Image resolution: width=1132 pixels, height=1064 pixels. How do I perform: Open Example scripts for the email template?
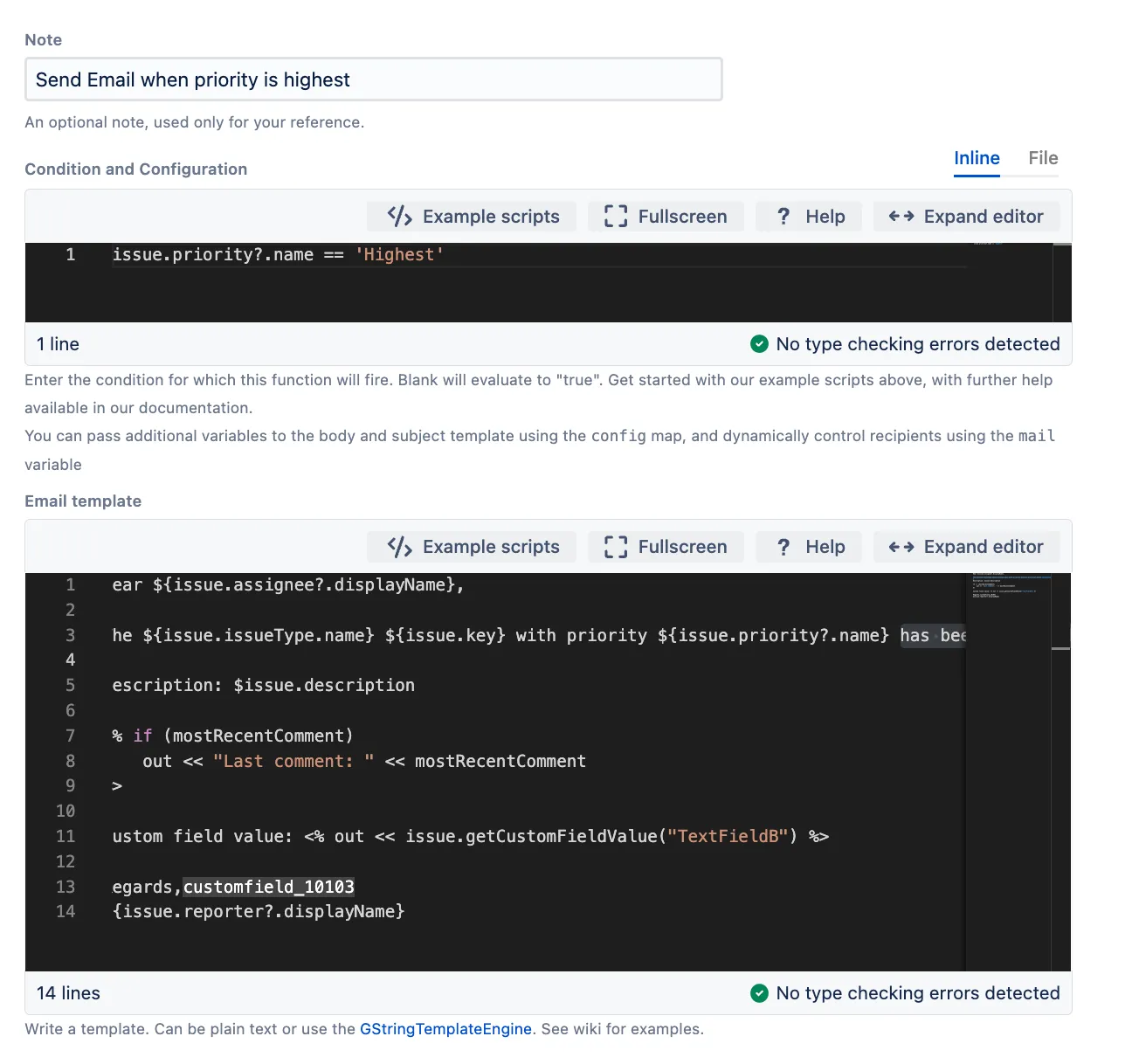(x=473, y=547)
